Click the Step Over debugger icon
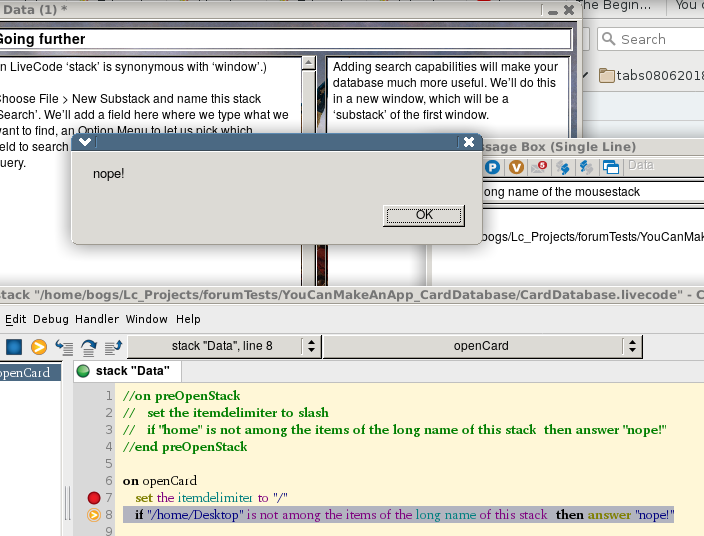Viewport: 704px width, 536px height. click(x=89, y=347)
